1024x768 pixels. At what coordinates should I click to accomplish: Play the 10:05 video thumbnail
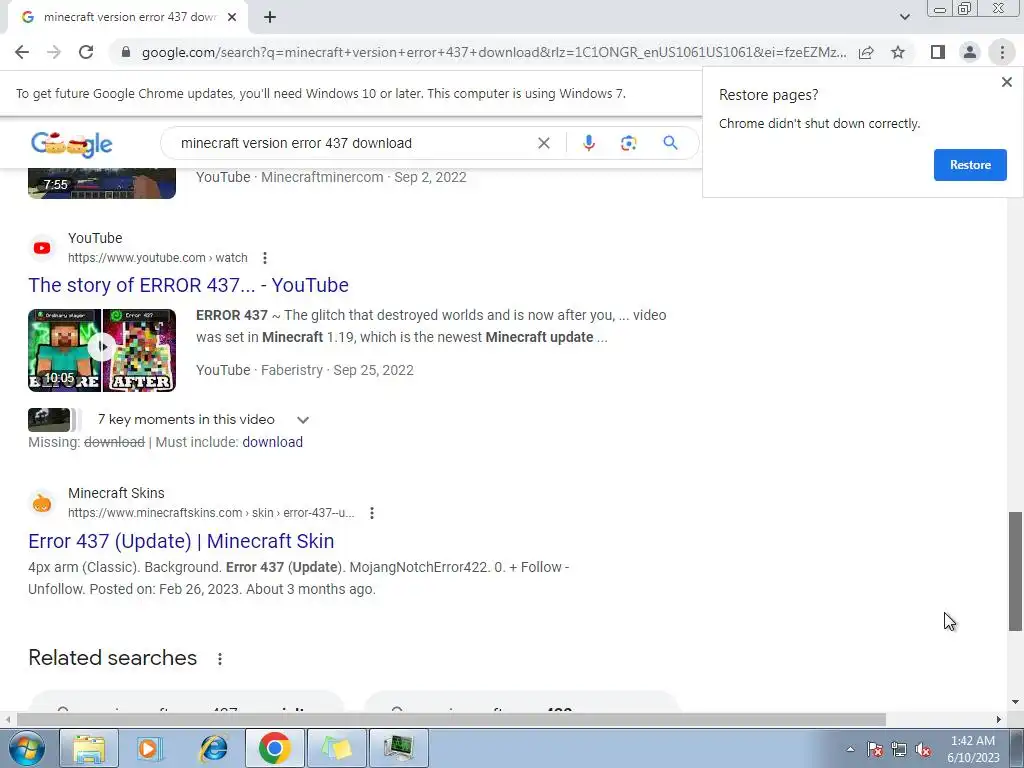[102, 350]
